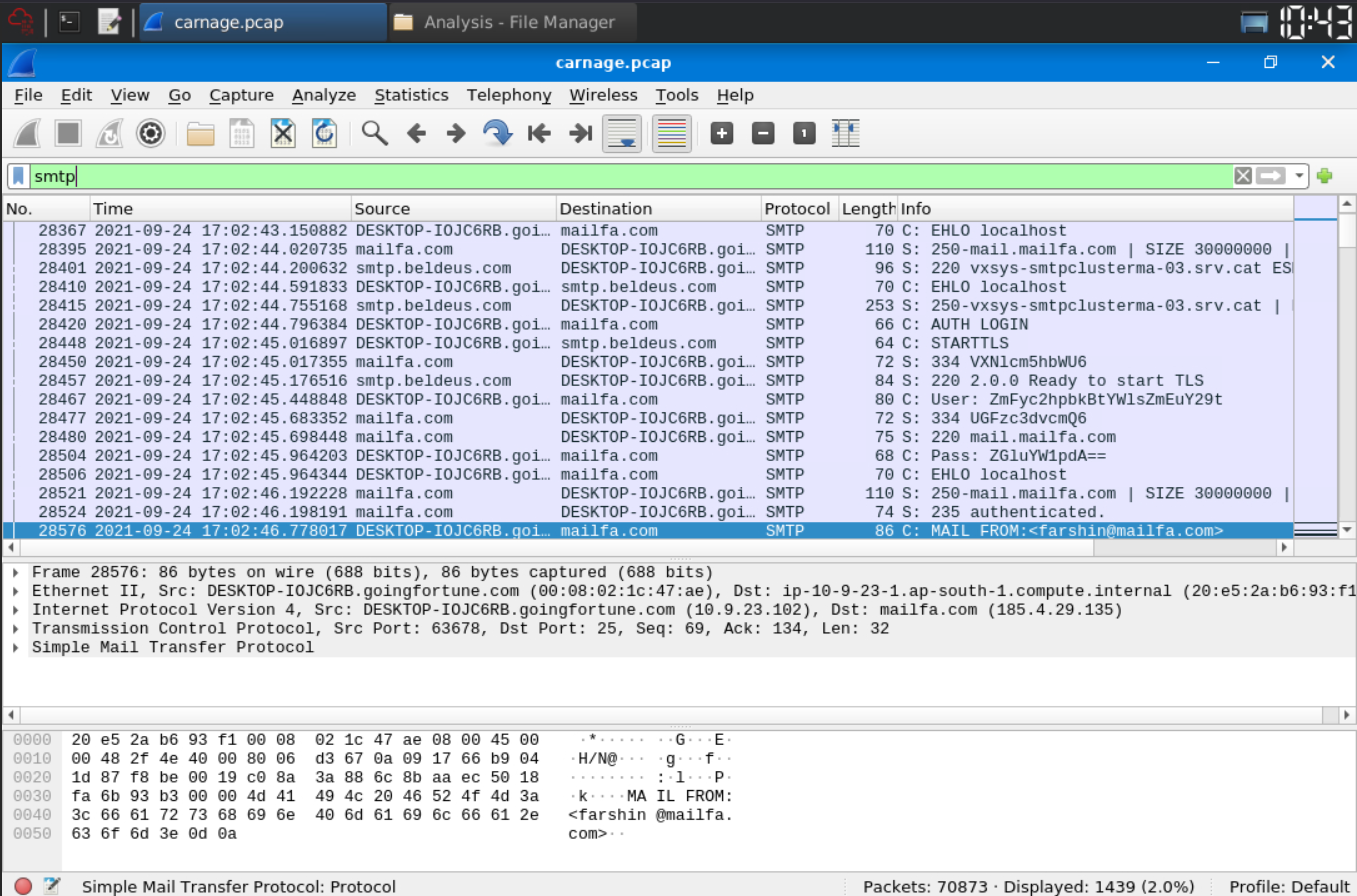Open the Tools menu
The width and height of the screenshot is (1357, 896).
(677, 95)
